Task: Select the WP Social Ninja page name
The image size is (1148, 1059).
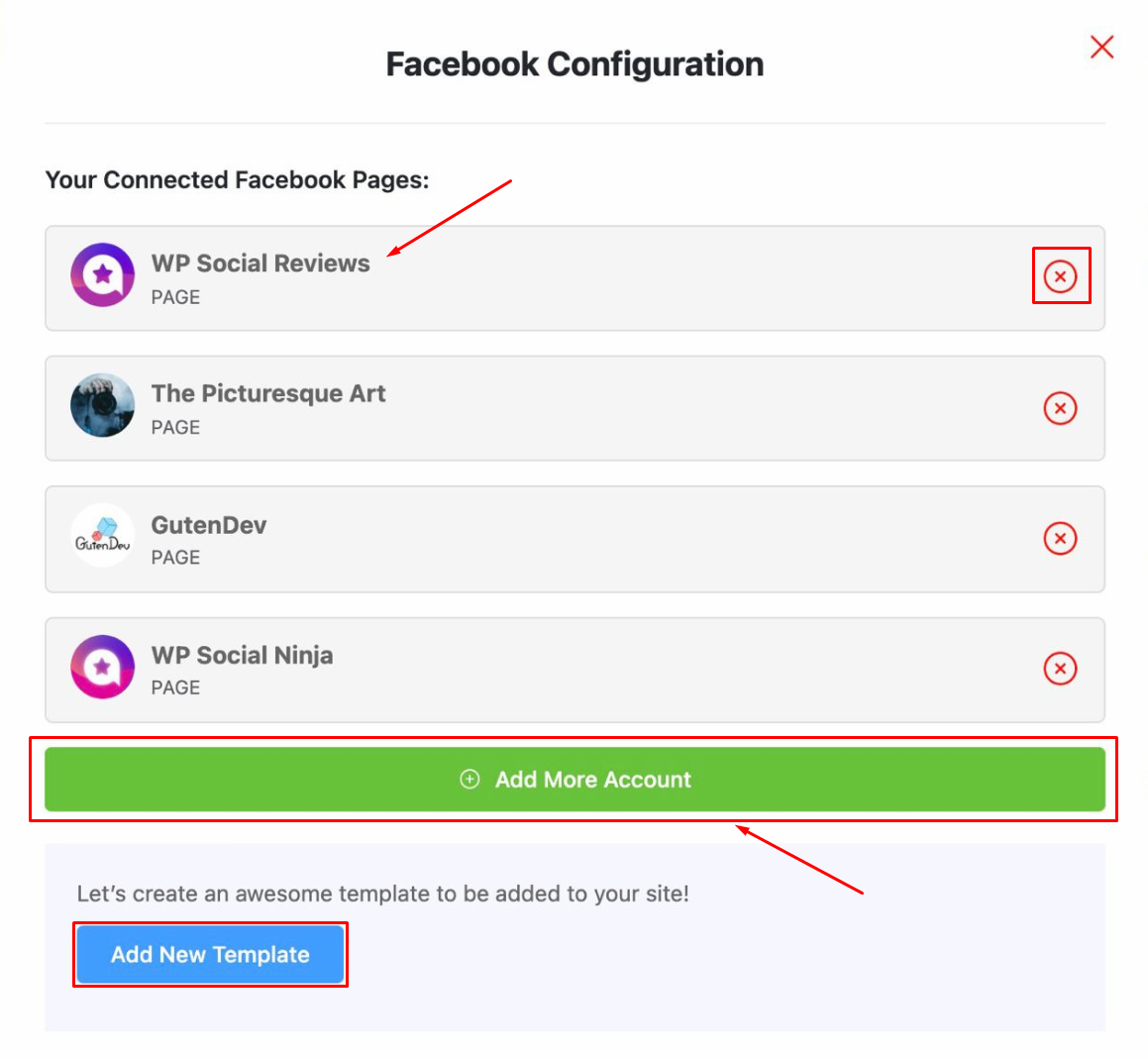Action: click(x=242, y=655)
